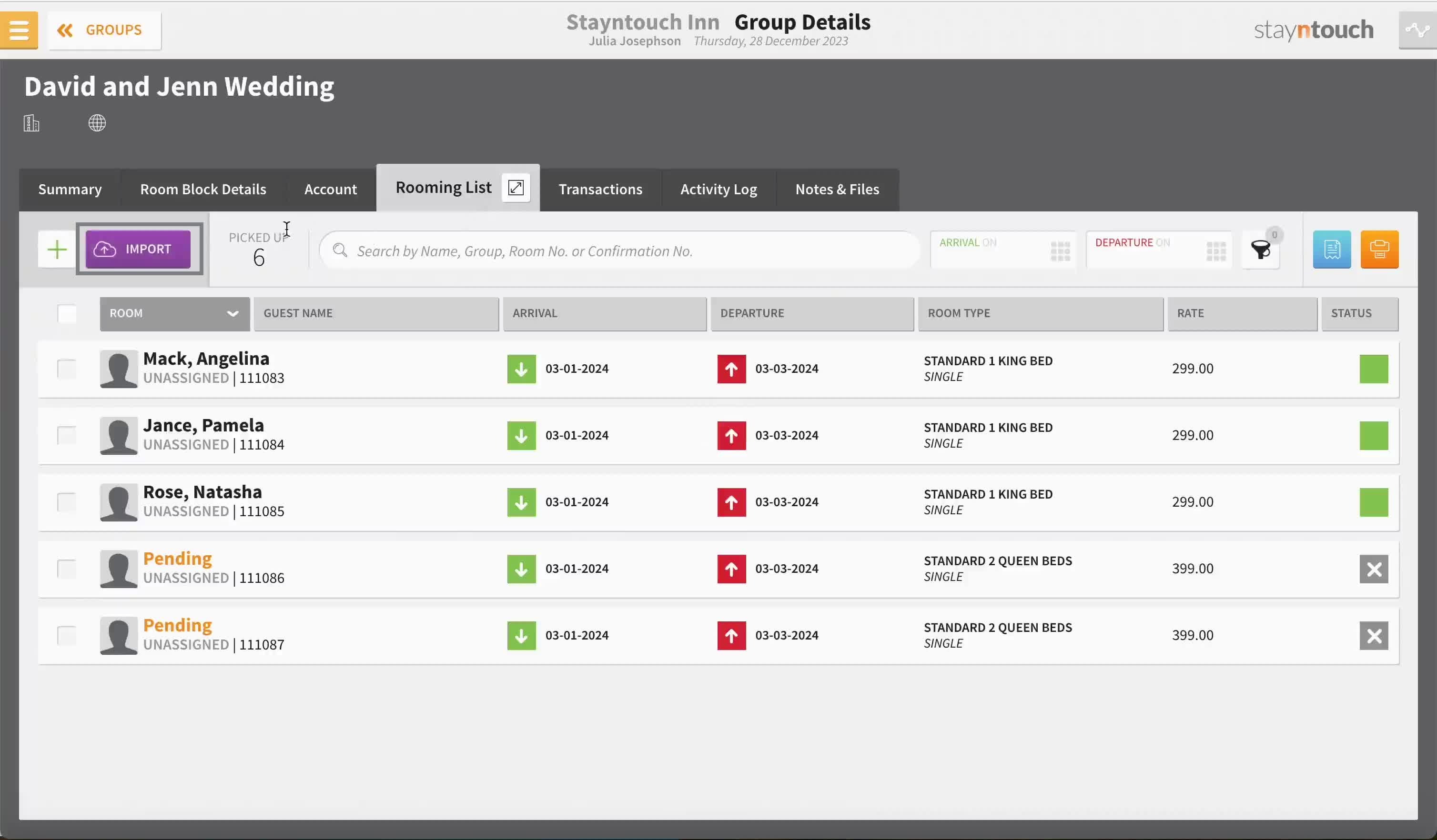Check the box for Jance, Pamela

click(67, 435)
